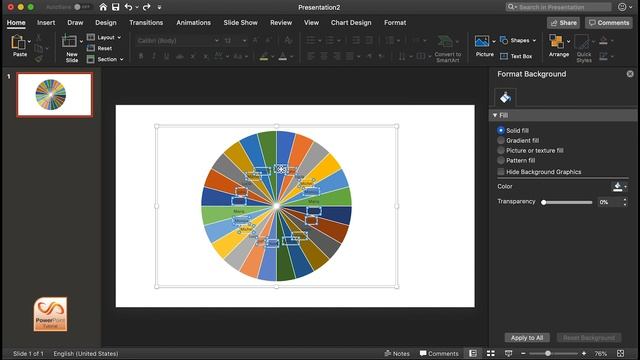Select Picture or texture fill option
The width and height of the screenshot is (640, 360).
coord(501,151)
